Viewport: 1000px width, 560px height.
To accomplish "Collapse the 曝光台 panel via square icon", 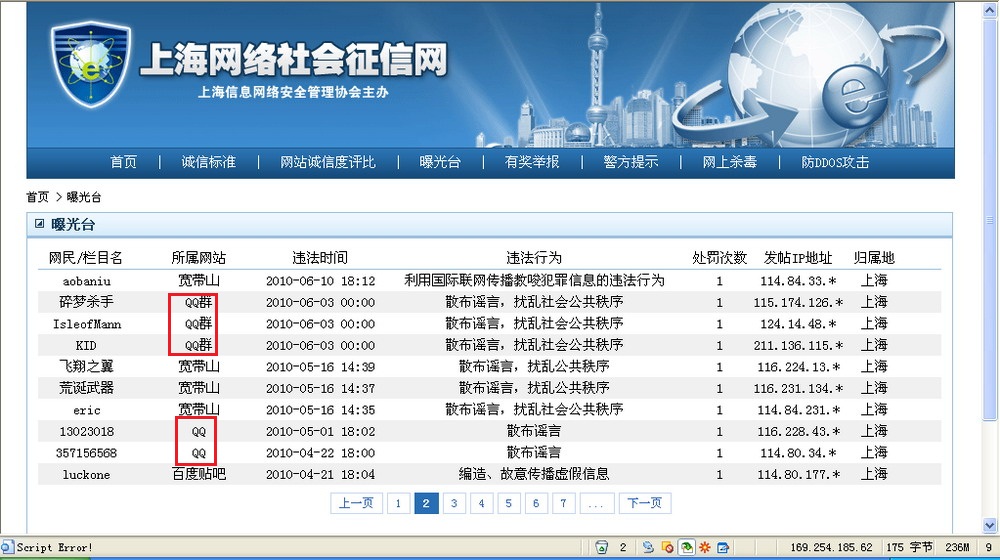I will coord(39,224).
